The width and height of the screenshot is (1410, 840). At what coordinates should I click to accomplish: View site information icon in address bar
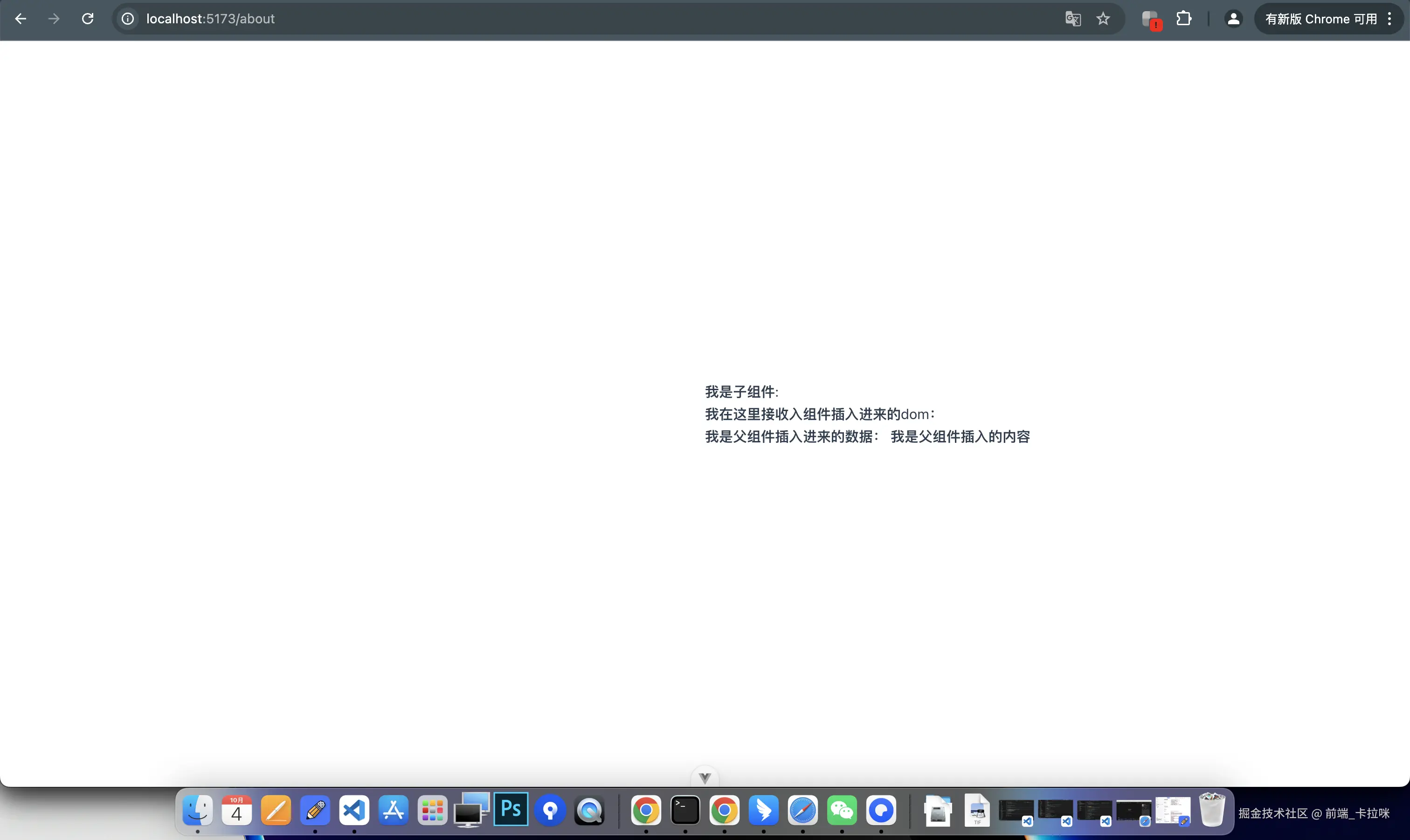(x=128, y=19)
